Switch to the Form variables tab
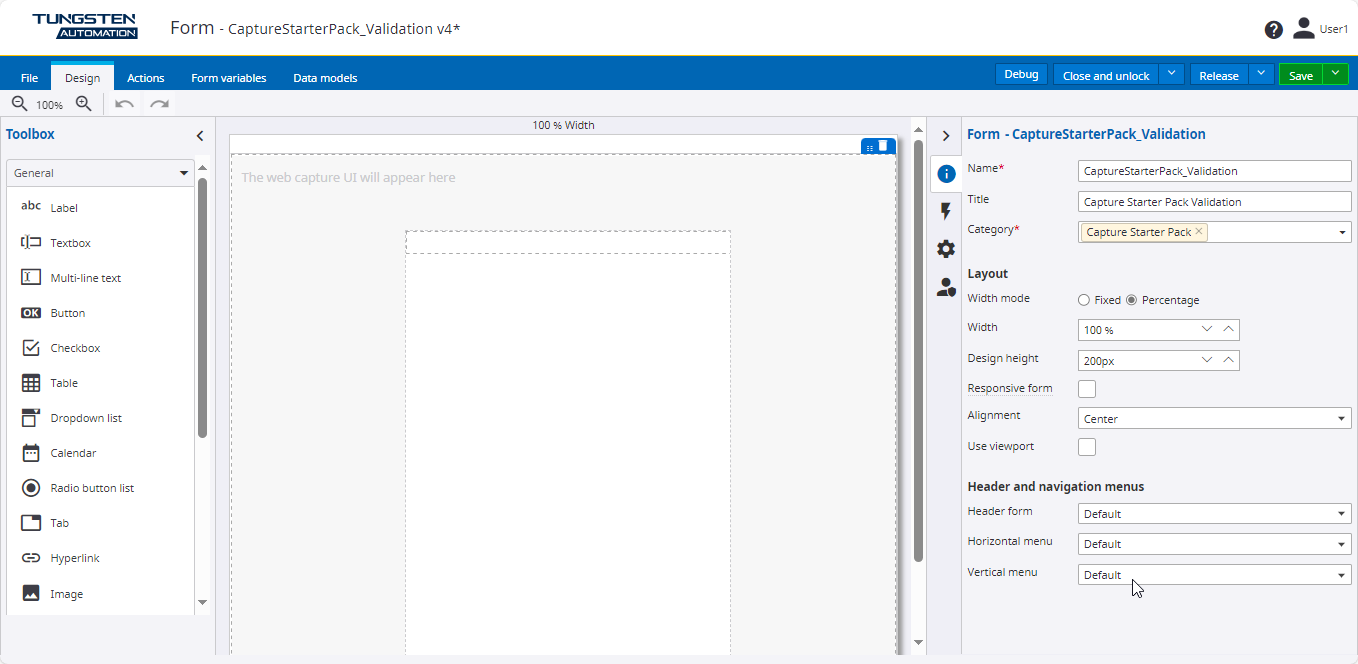Viewport: 1358px width, 664px height. click(x=229, y=78)
